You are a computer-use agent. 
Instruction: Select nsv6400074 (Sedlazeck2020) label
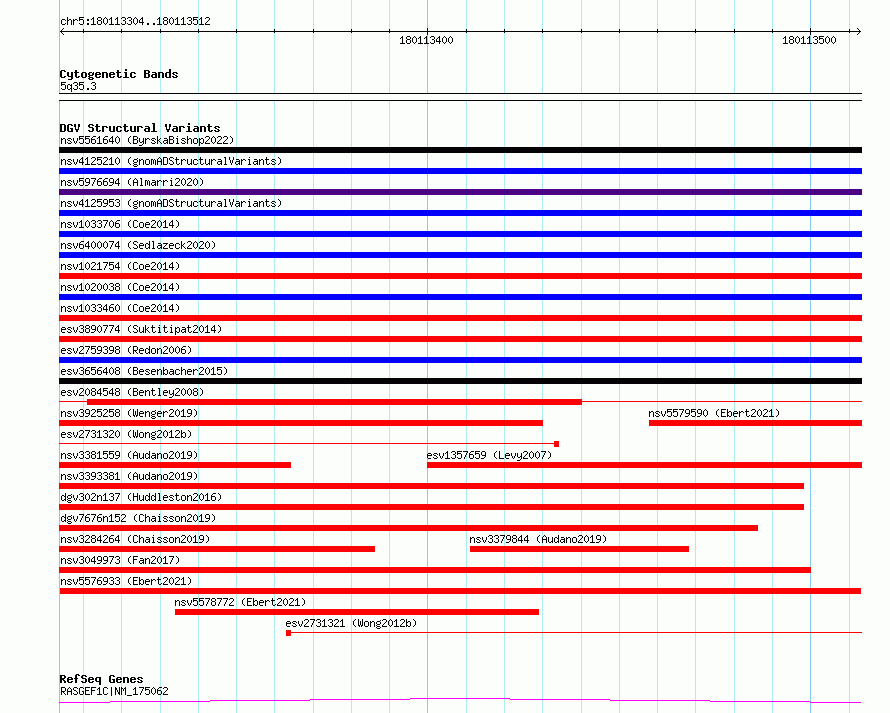(138, 245)
